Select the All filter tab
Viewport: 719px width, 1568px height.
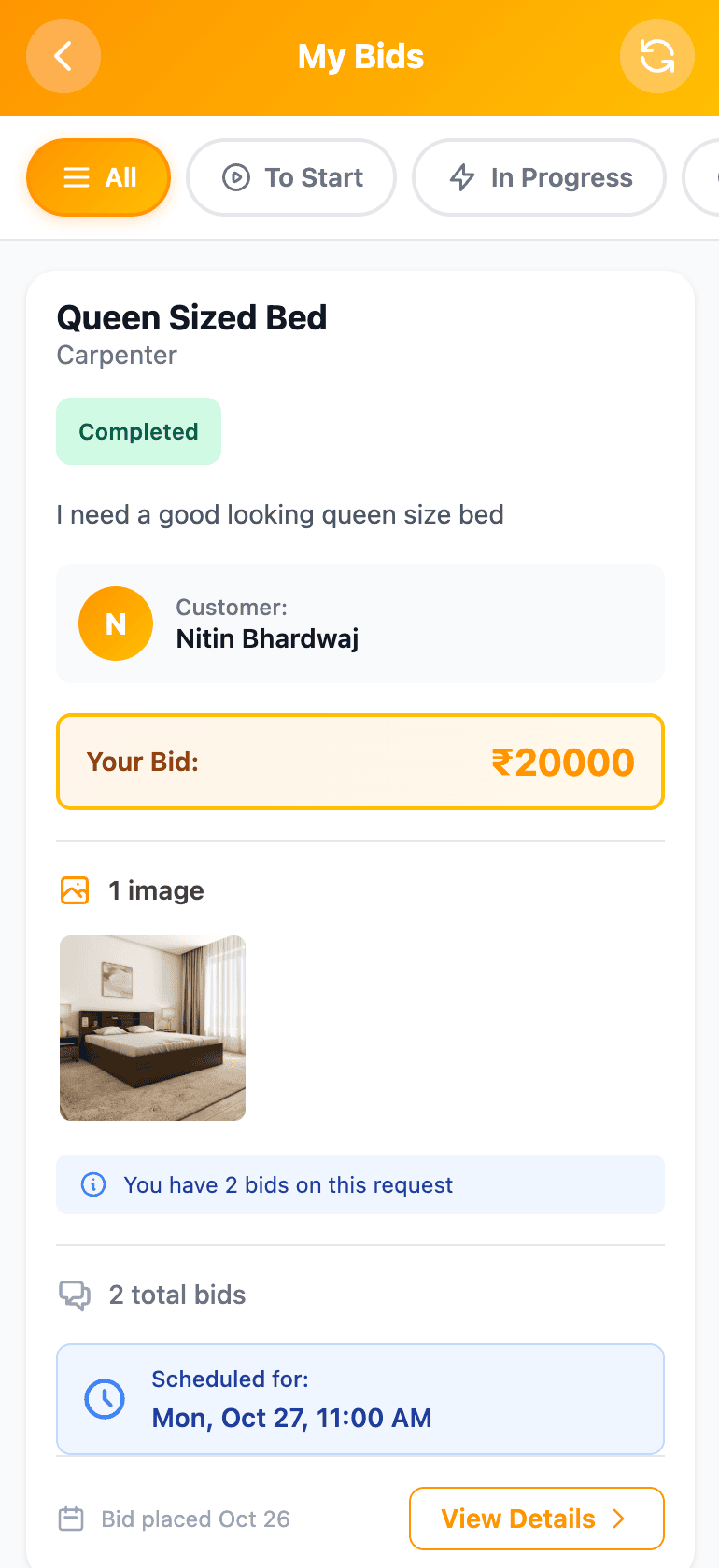pyautogui.click(x=99, y=177)
